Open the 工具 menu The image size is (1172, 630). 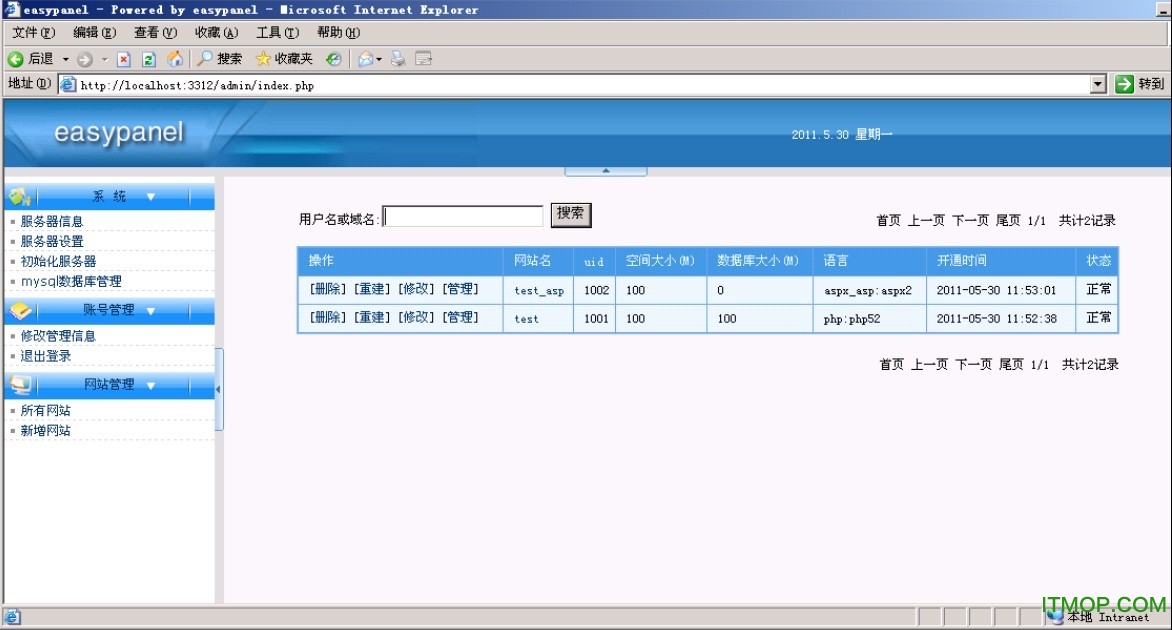pyautogui.click(x=276, y=32)
